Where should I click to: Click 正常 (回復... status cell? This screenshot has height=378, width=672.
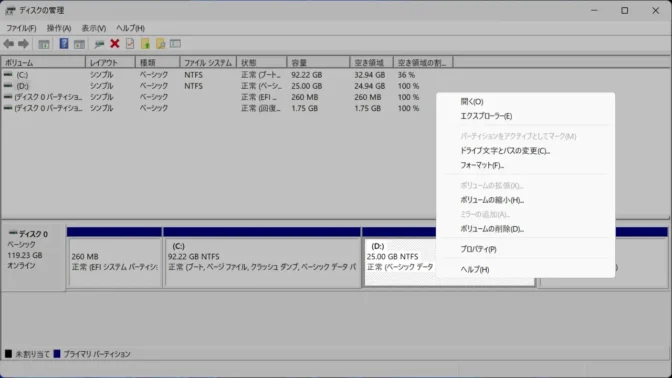coord(260,108)
